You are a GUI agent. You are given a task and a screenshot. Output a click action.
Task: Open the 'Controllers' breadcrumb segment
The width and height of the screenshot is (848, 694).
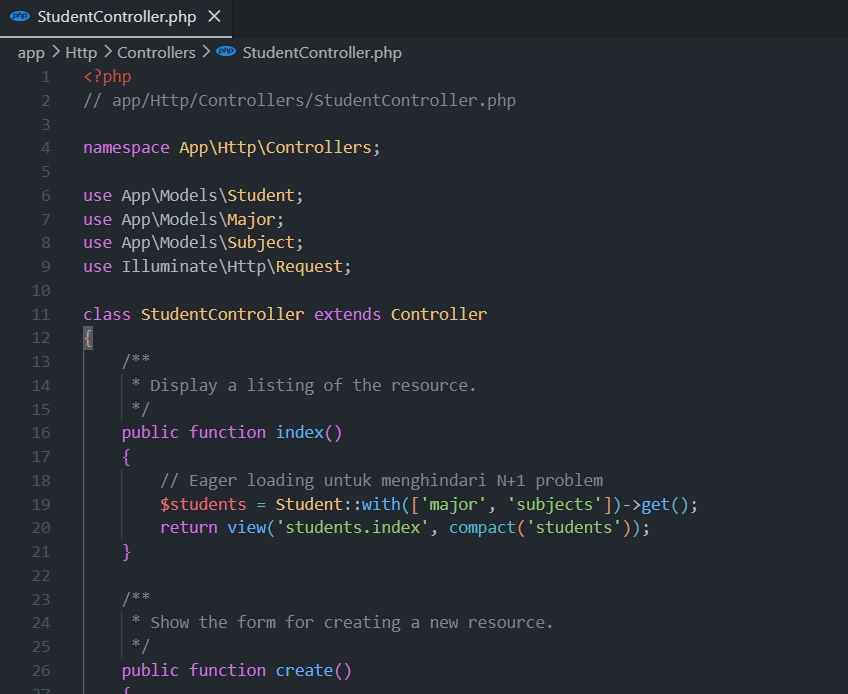click(x=156, y=52)
